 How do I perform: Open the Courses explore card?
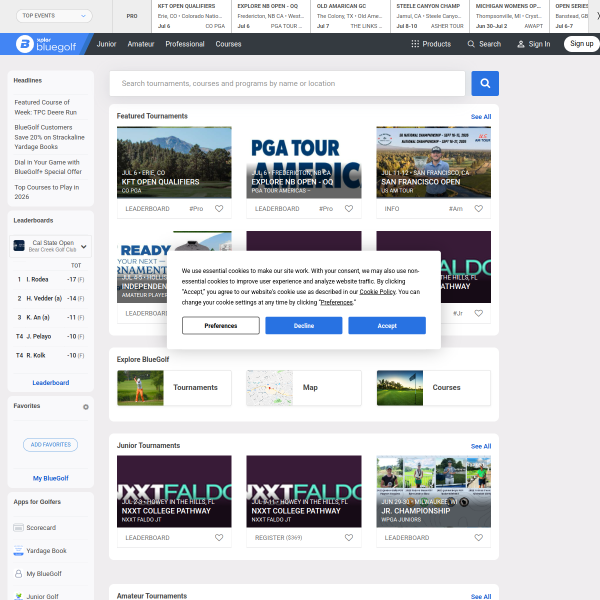(x=434, y=388)
